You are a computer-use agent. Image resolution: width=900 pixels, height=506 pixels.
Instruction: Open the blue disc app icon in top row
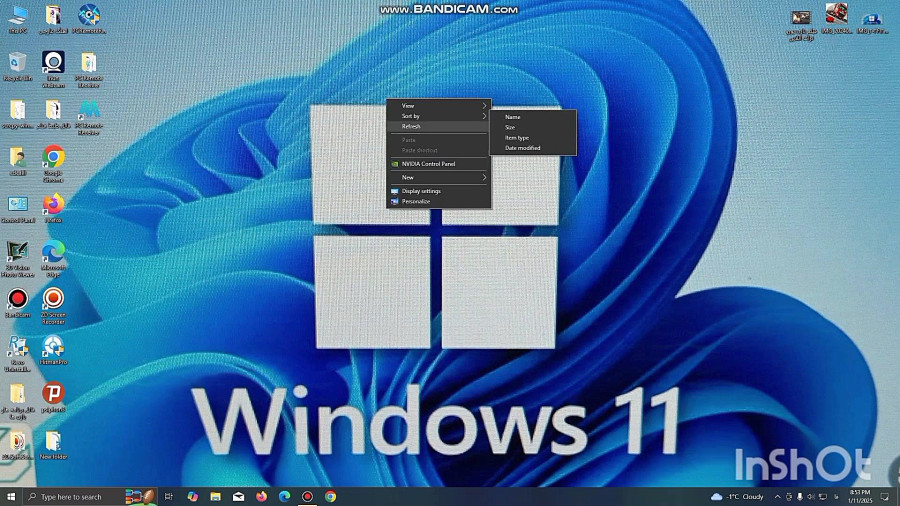tap(89, 19)
